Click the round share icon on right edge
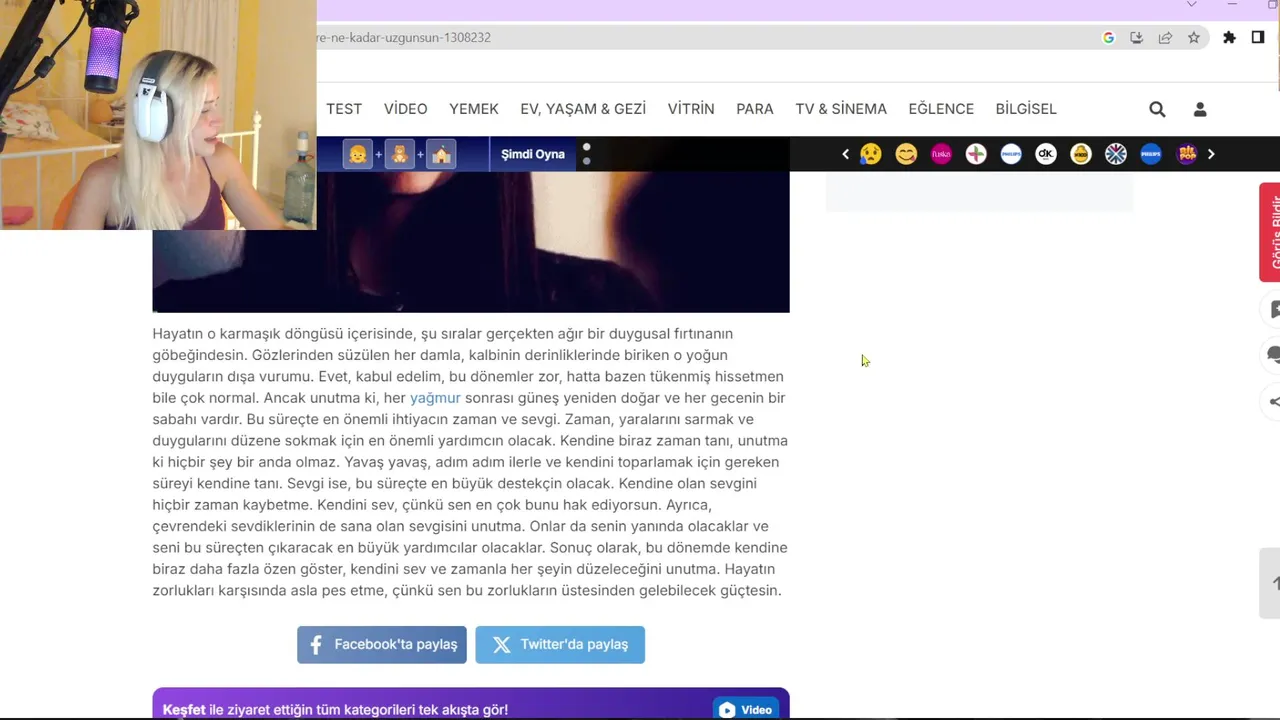The height and width of the screenshot is (720, 1280). [1271, 402]
